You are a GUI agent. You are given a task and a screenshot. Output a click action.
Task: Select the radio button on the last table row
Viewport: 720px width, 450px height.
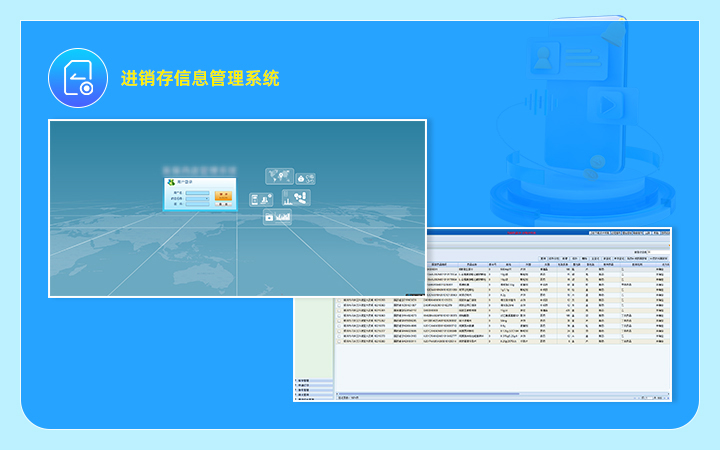339,341
